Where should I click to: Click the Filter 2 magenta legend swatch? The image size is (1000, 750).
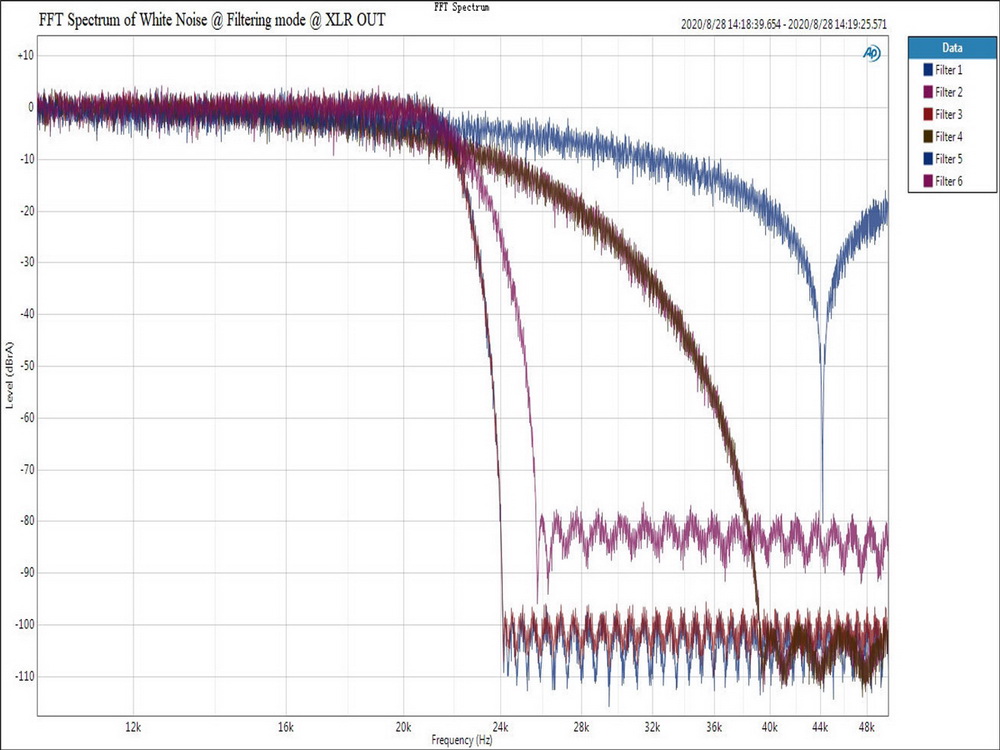pyautogui.click(x=927, y=92)
